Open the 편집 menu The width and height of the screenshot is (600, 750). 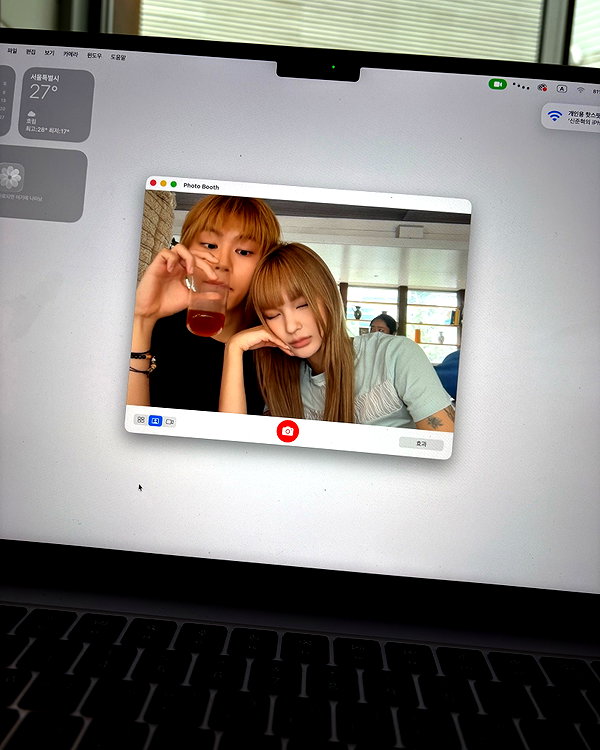click(30, 52)
